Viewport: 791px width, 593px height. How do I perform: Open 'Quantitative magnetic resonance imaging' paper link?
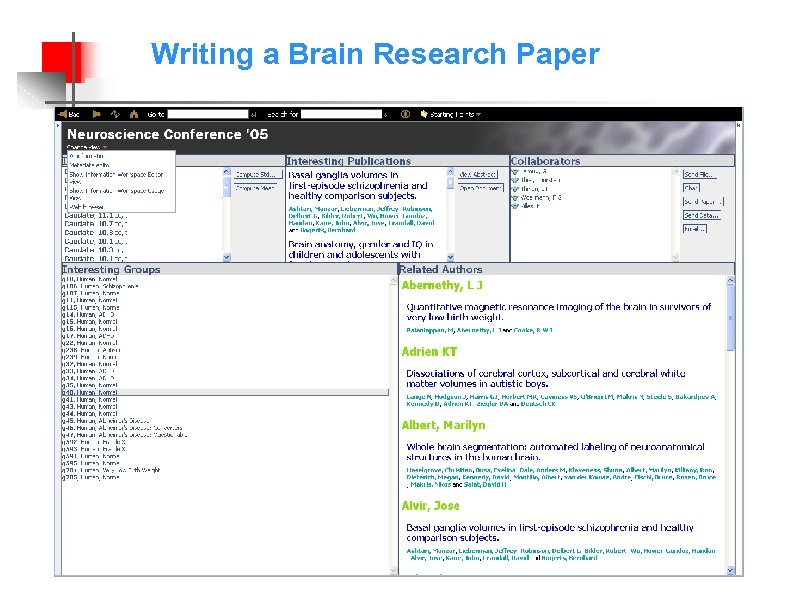point(558,312)
